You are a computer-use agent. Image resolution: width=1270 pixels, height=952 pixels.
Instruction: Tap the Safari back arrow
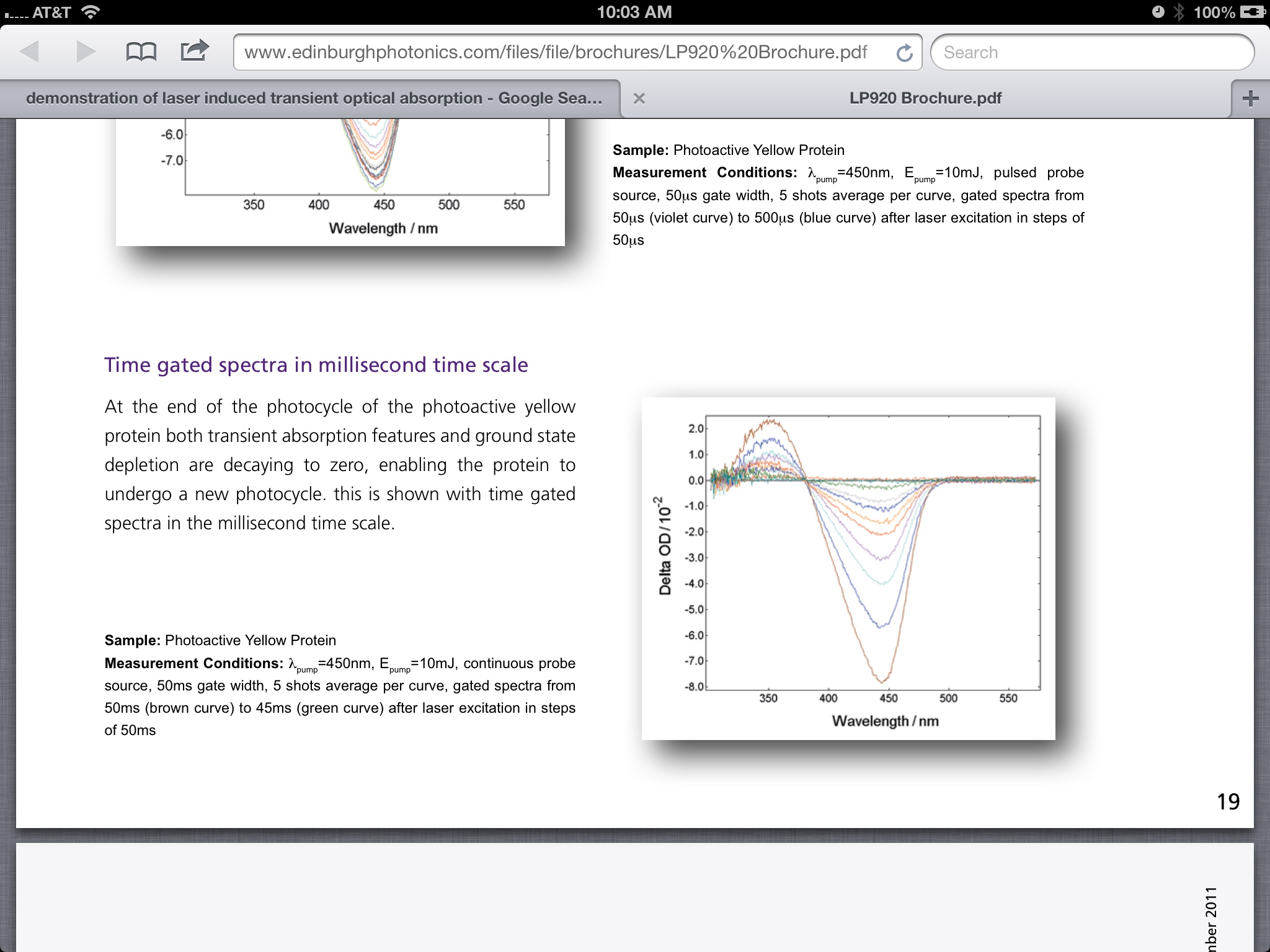pyautogui.click(x=29, y=51)
